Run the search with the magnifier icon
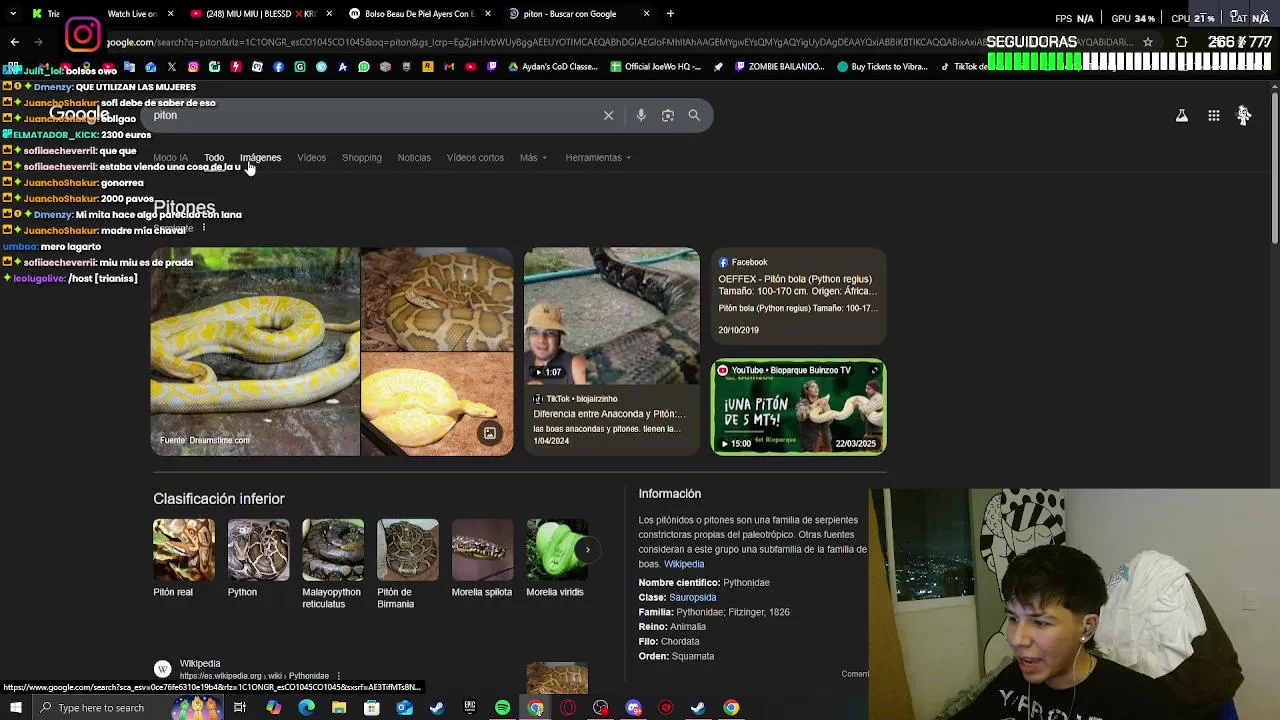This screenshot has height=720, width=1280. [x=694, y=115]
